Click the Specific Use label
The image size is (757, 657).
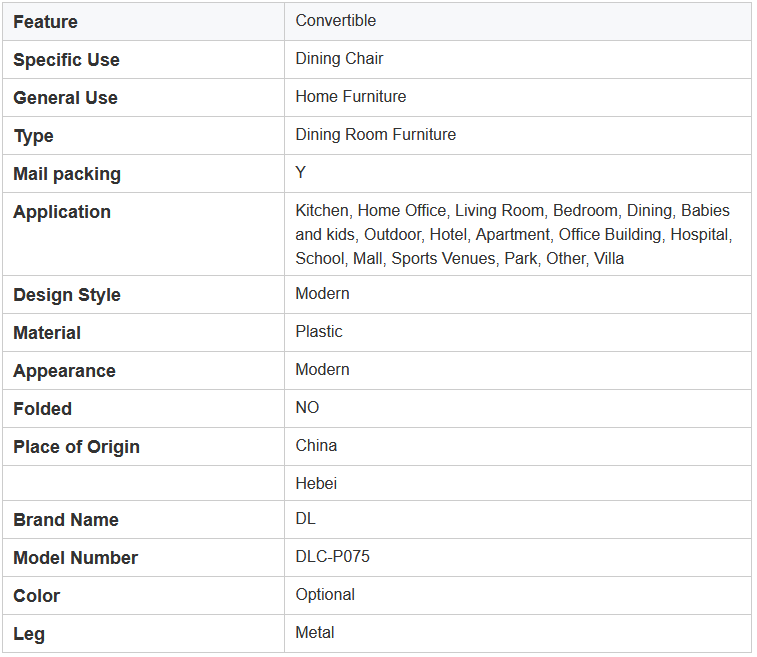coord(66,60)
